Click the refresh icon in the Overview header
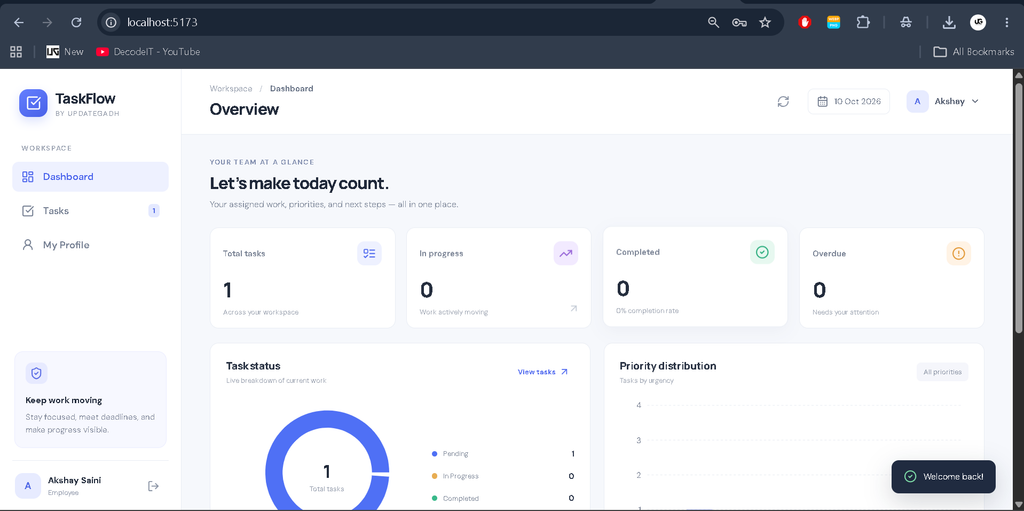1024x511 pixels. pyautogui.click(x=783, y=101)
